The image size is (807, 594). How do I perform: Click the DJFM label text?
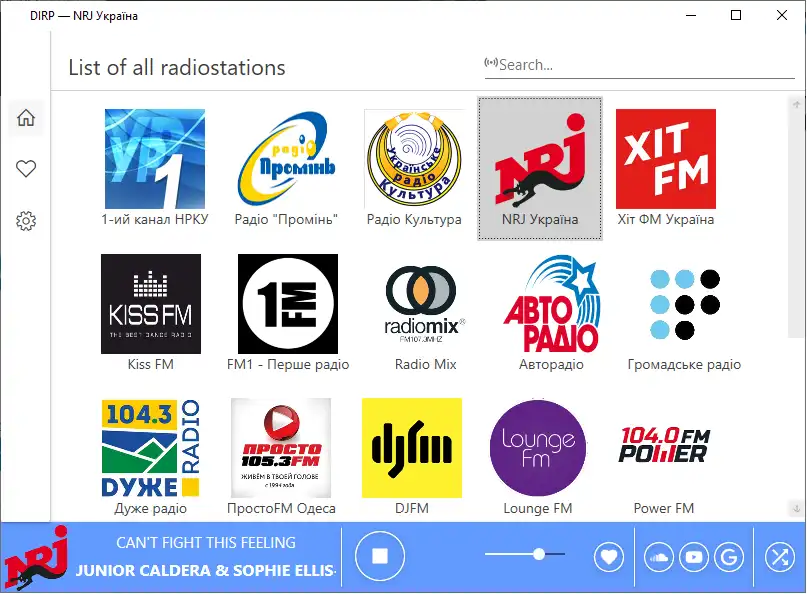click(x=412, y=509)
